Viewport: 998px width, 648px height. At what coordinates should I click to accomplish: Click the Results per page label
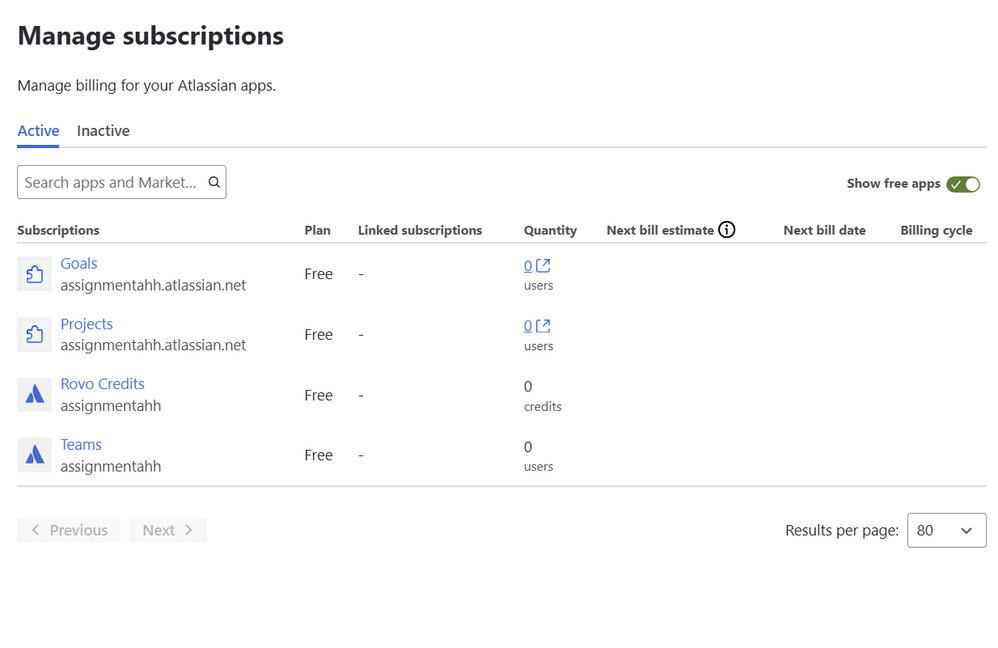[841, 531]
